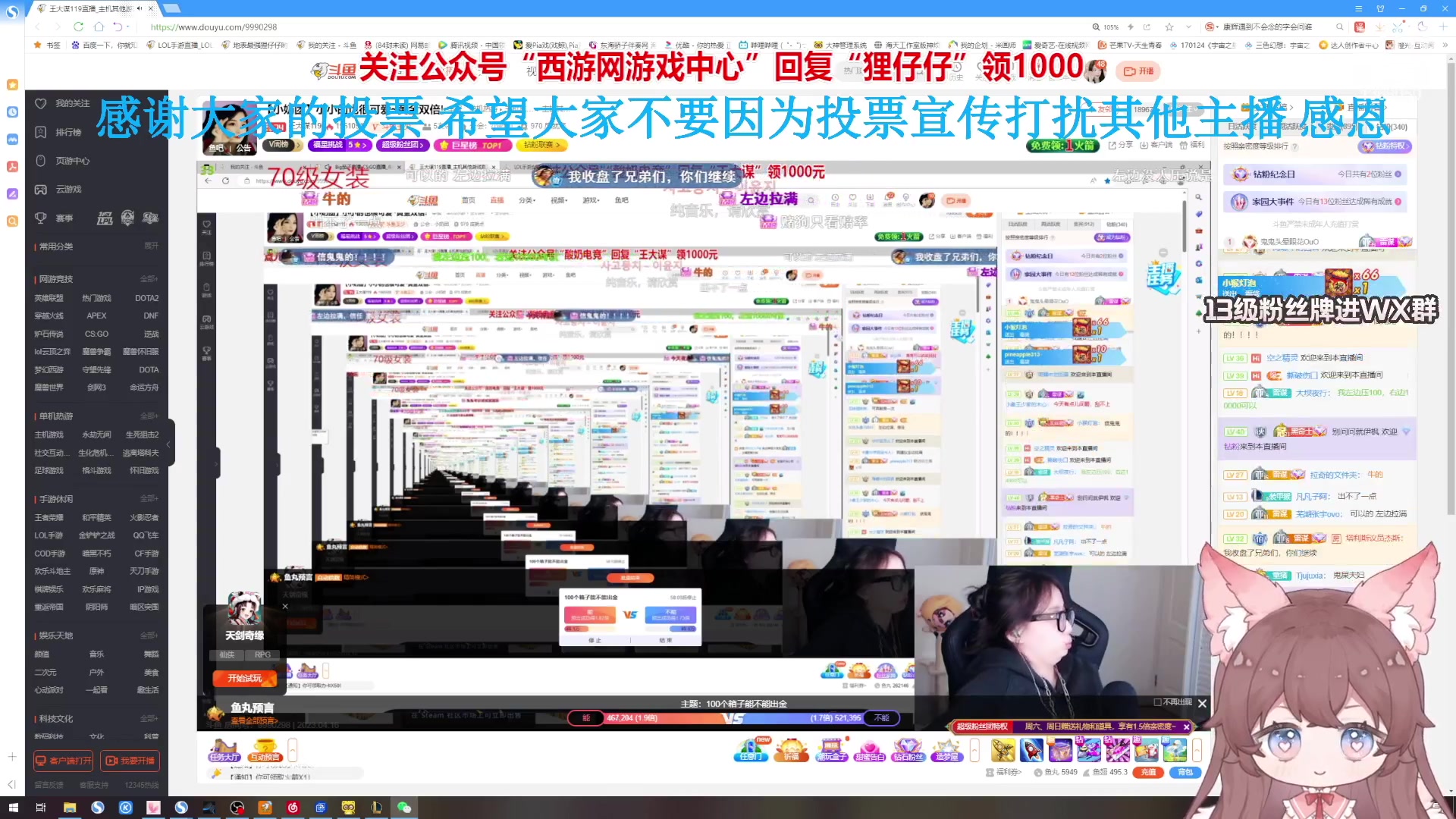Close the 鱼丸预言 prediction panel
The height and width of the screenshot is (819, 1456).
(x=1202, y=703)
